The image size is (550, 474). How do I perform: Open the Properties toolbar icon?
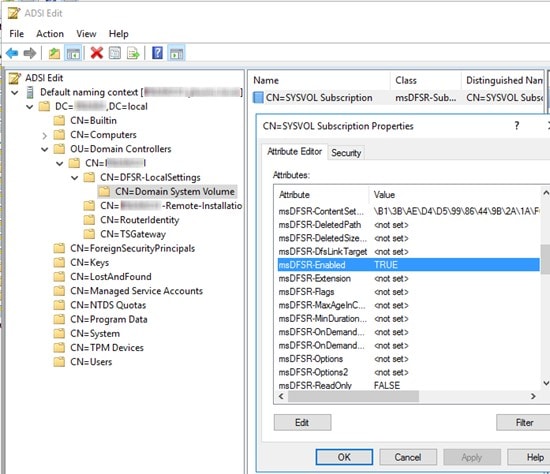pyautogui.click(x=115, y=53)
